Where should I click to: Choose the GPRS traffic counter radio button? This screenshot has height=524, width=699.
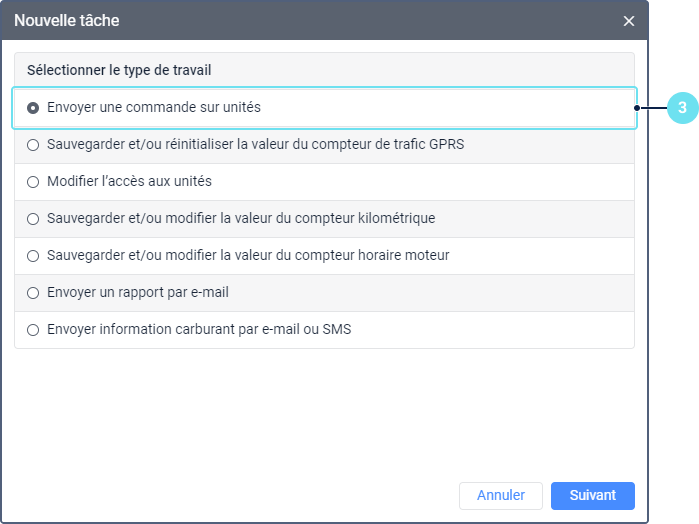click(x=33, y=144)
